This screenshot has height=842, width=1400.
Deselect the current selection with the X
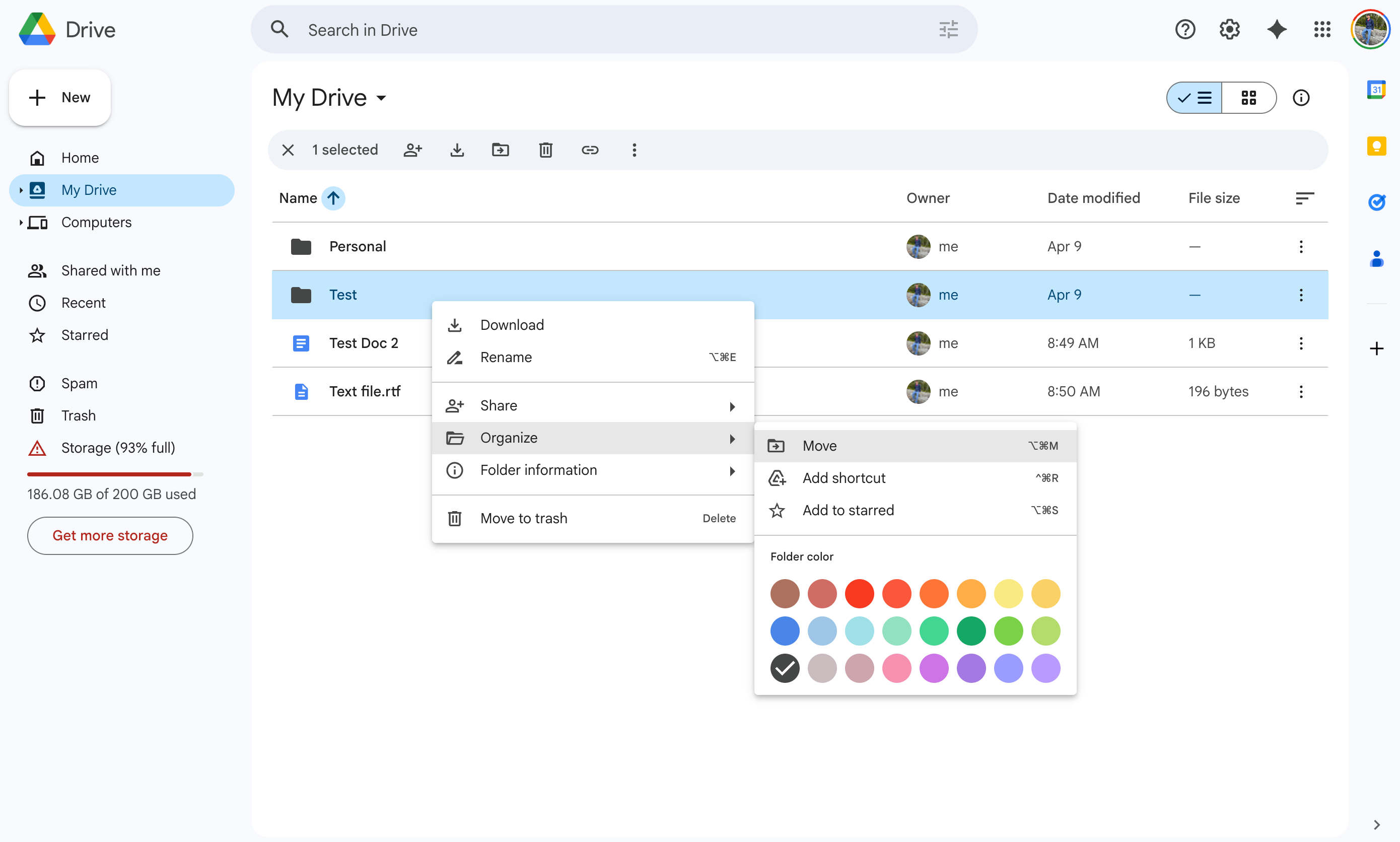click(288, 150)
